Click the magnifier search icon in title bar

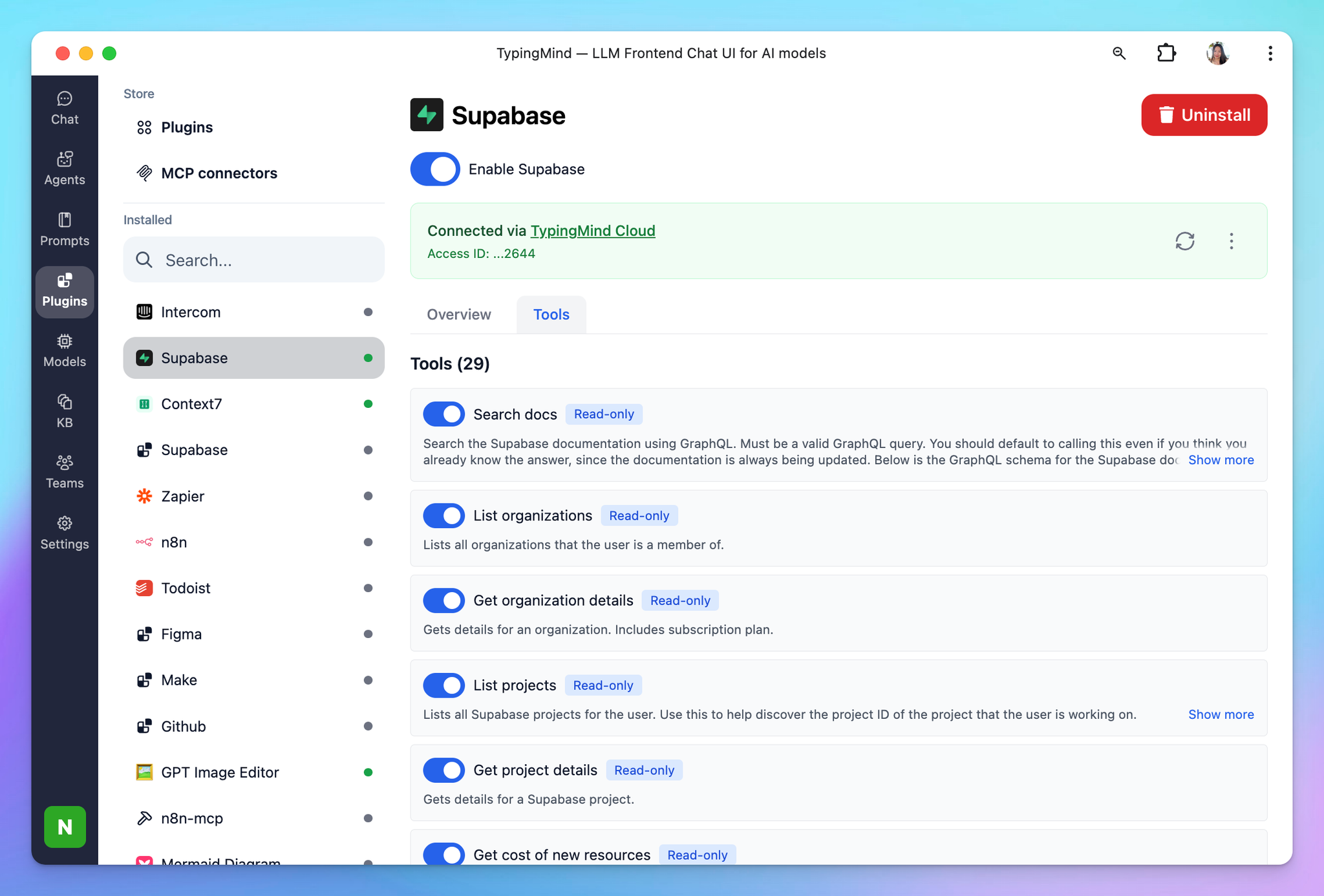pyautogui.click(x=1119, y=53)
